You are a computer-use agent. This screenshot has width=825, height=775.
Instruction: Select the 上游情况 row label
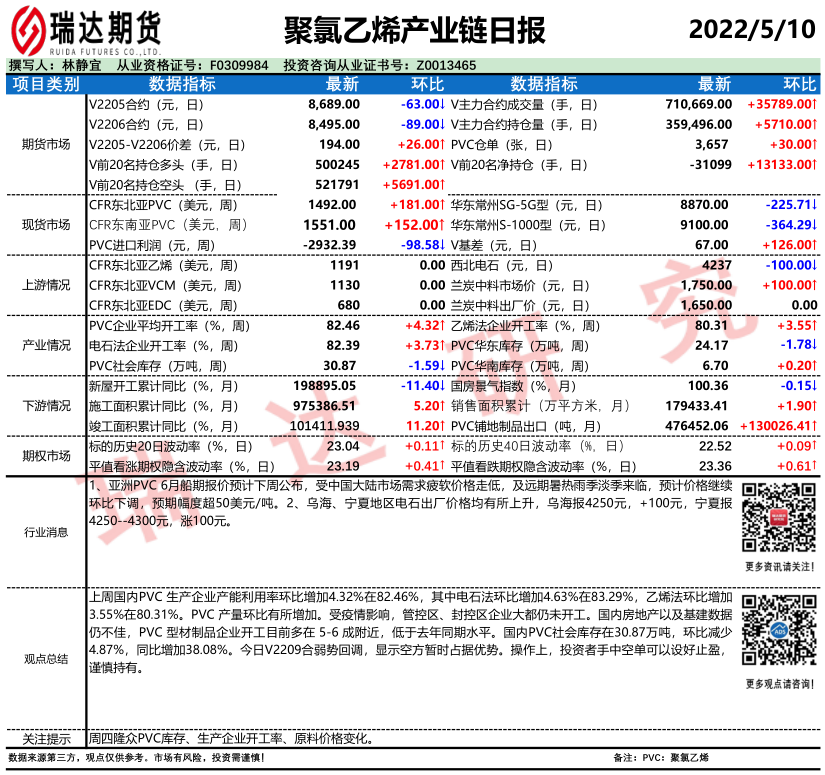tap(46, 285)
